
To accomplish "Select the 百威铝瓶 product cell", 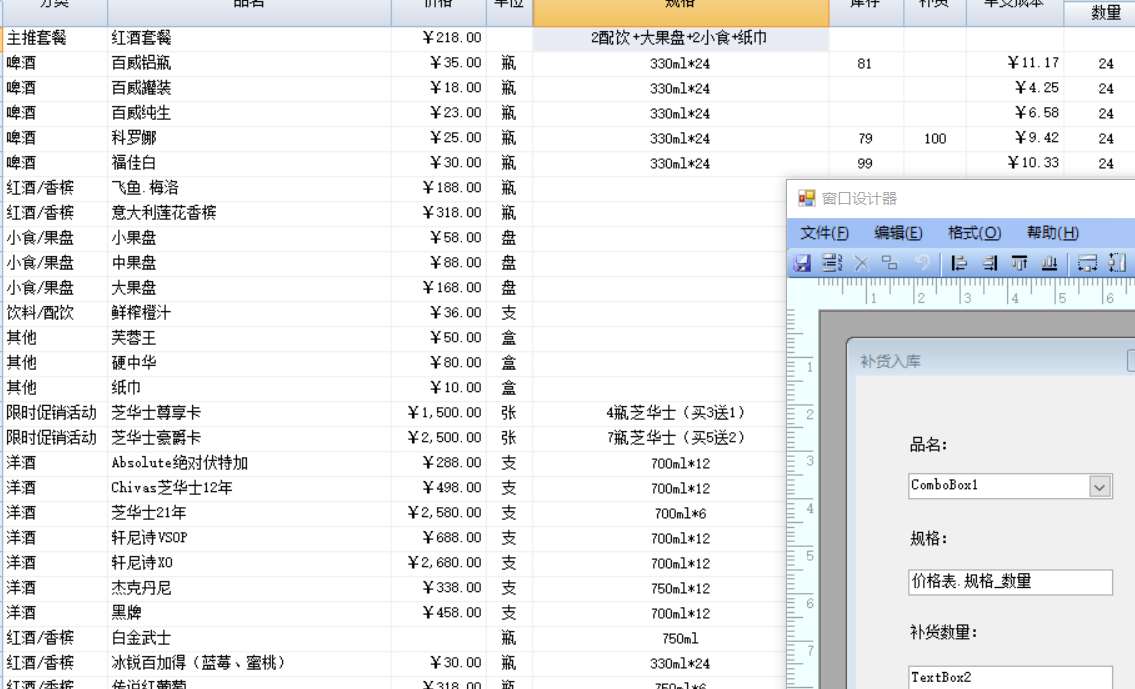I will 250,63.
